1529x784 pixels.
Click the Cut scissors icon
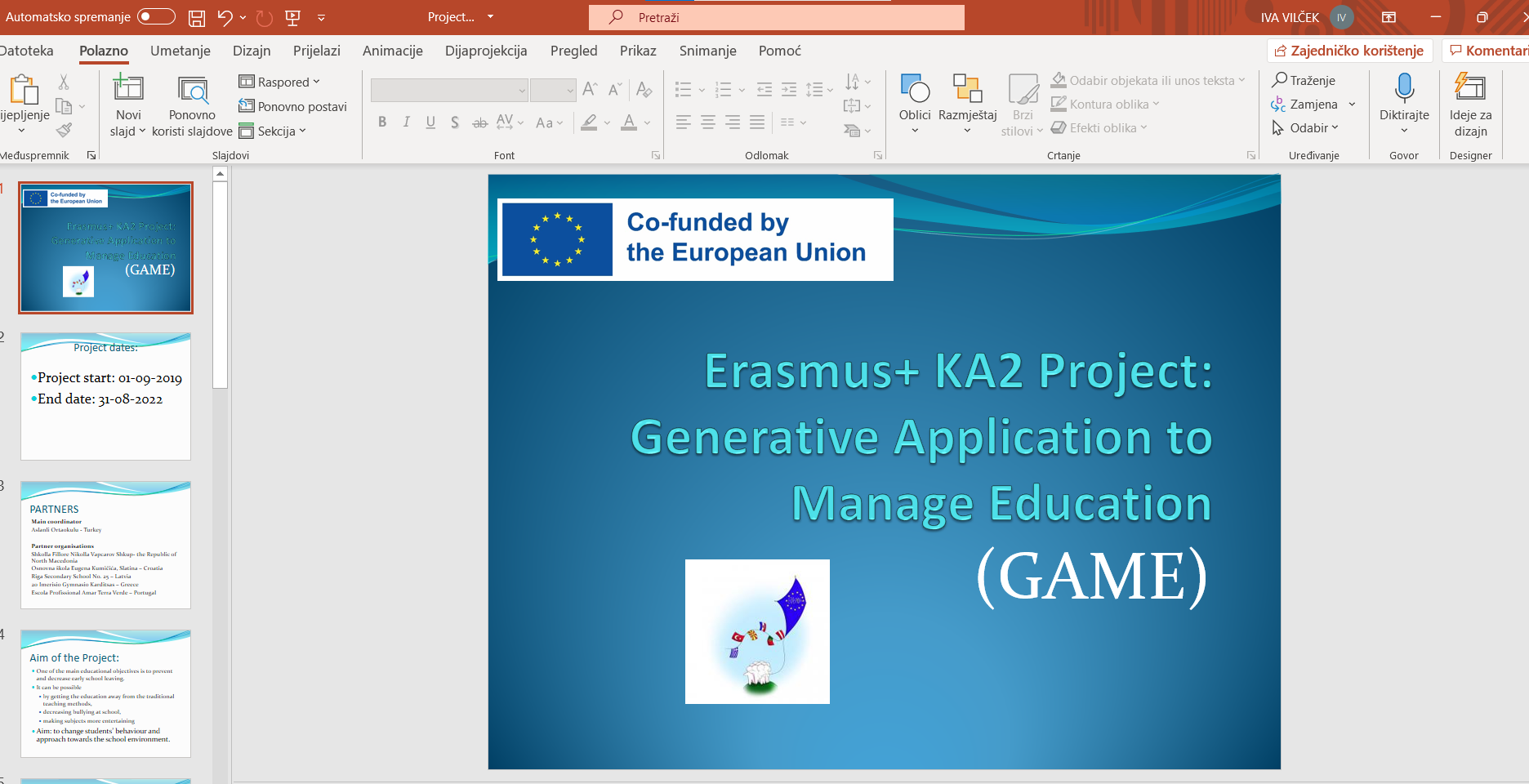pyautogui.click(x=64, y=82)
